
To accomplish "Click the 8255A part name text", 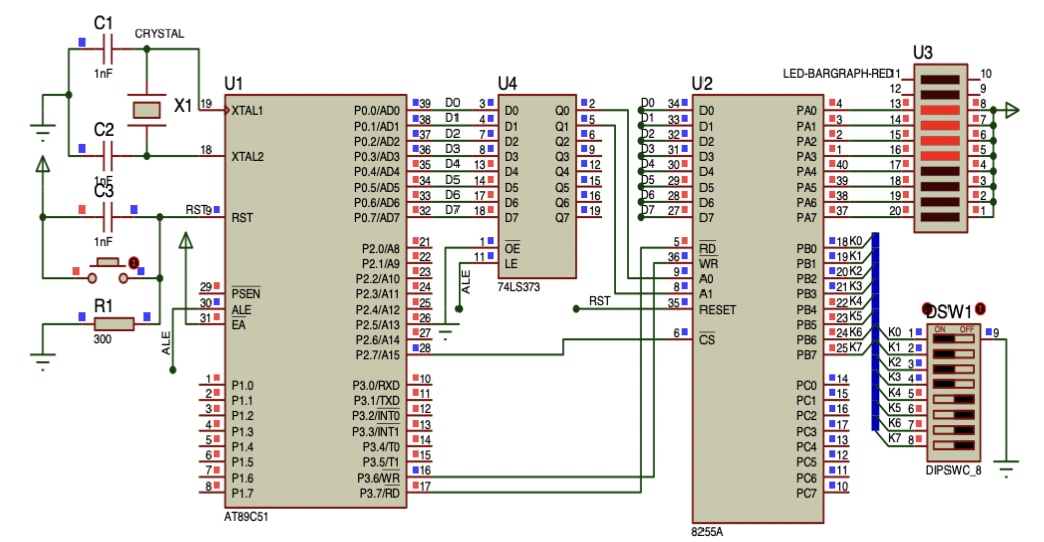I will 707,532.
